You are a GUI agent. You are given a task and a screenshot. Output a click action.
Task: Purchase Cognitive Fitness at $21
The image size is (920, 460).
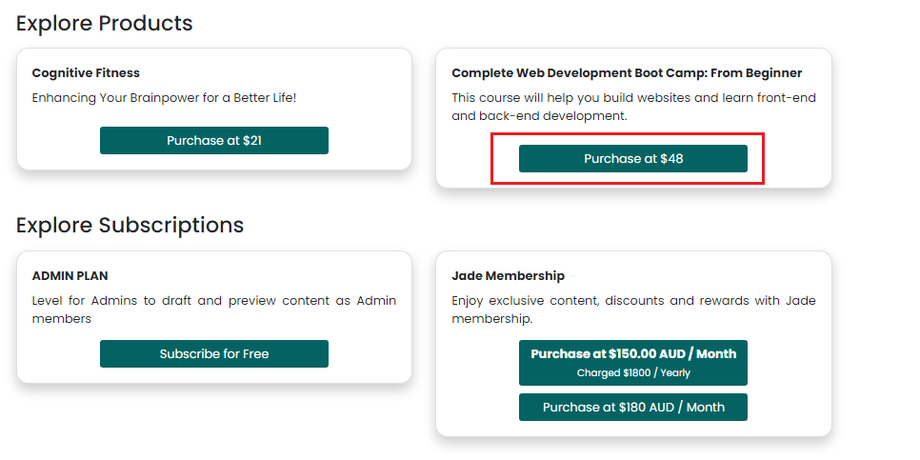pyautogui.click(x=214, y=141)
